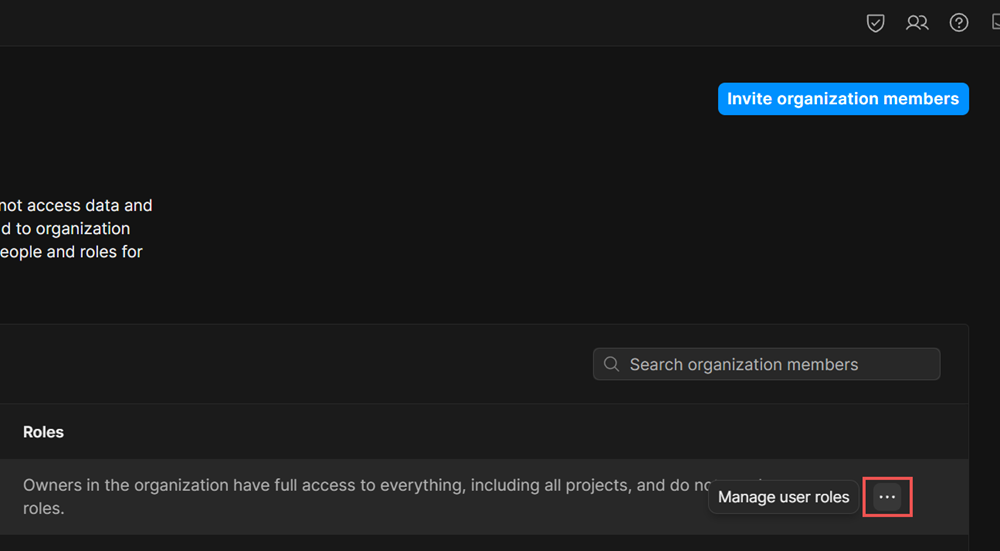This screenshot has width=1000, height=551.
Task: Open the people/team icon in top bar
Action: [x=917, y=23]
